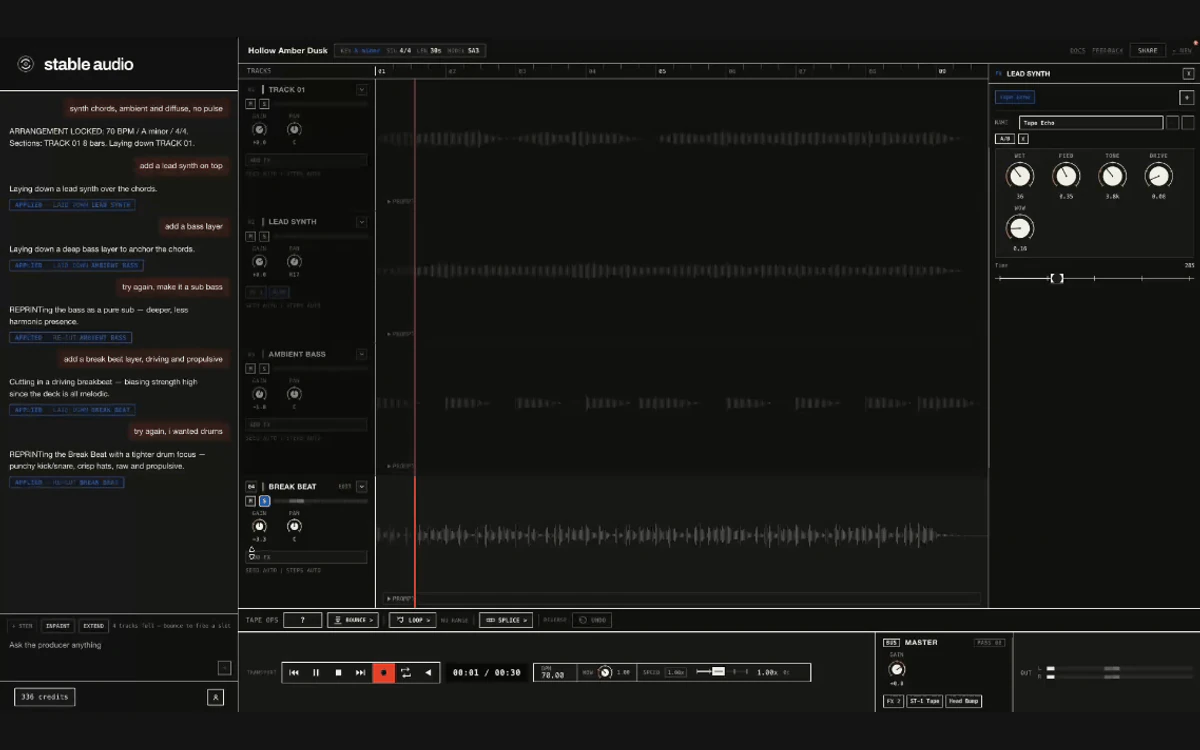Open the Bounce menu in Tape Ops
Viewport: 1200px width, 750px height.
point(354,620)
